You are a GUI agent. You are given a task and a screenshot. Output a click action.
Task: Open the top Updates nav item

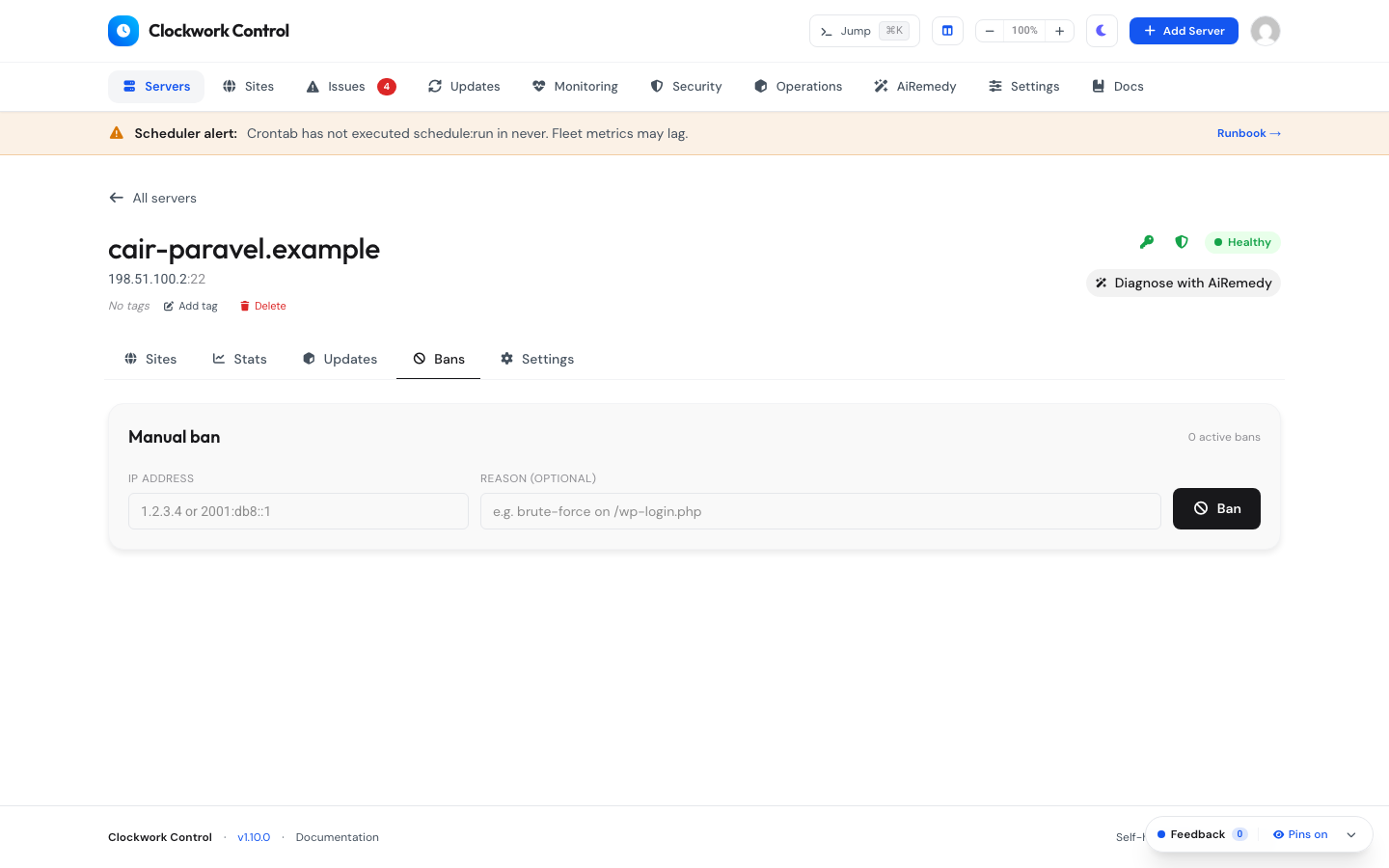464,87
